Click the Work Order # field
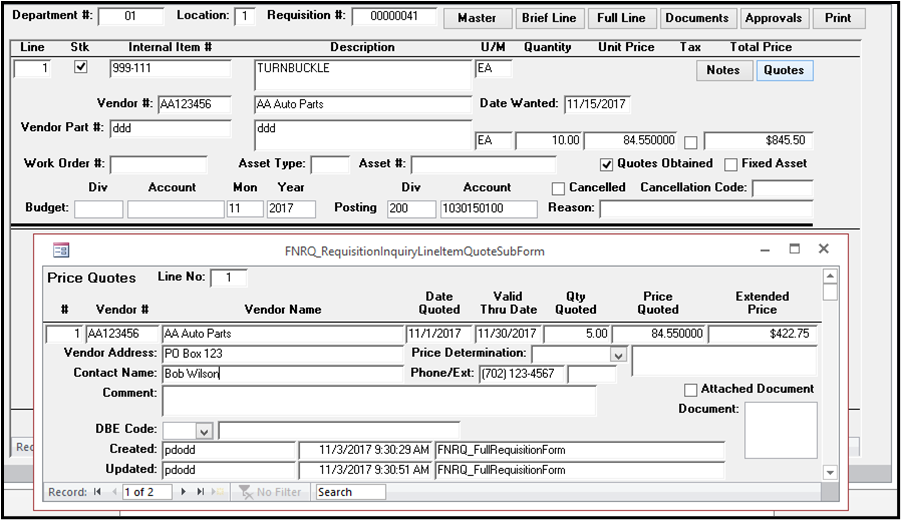Screen dimensions: 901x520 click(x=159, y=165)
